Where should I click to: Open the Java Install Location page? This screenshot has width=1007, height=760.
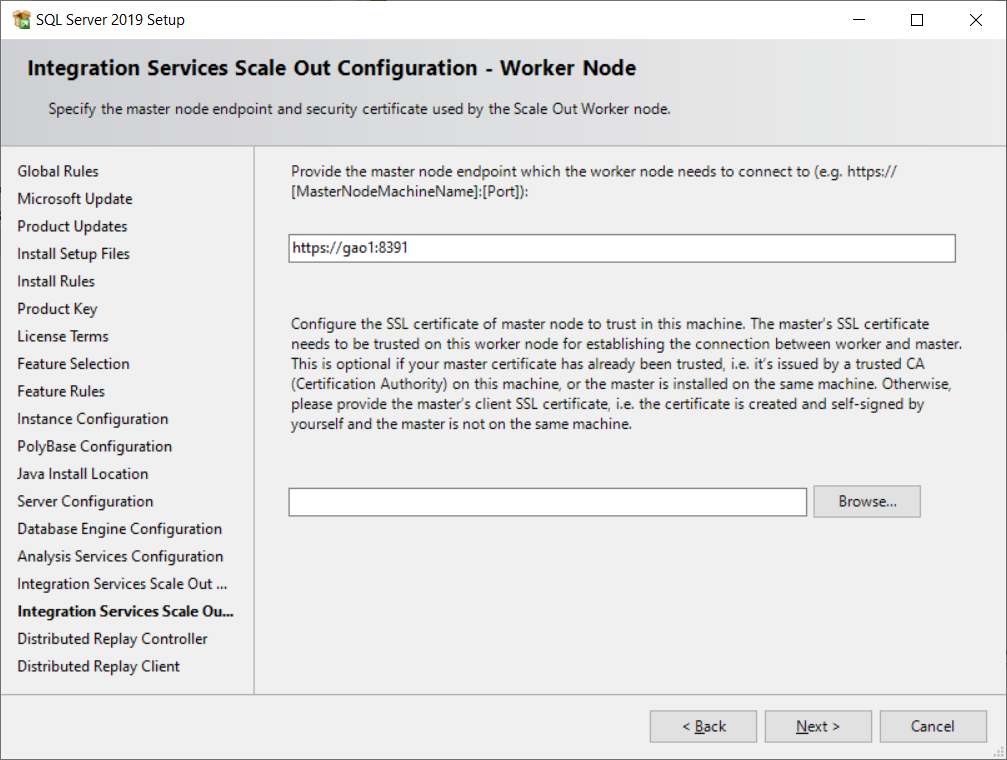[x=82, y=473]
